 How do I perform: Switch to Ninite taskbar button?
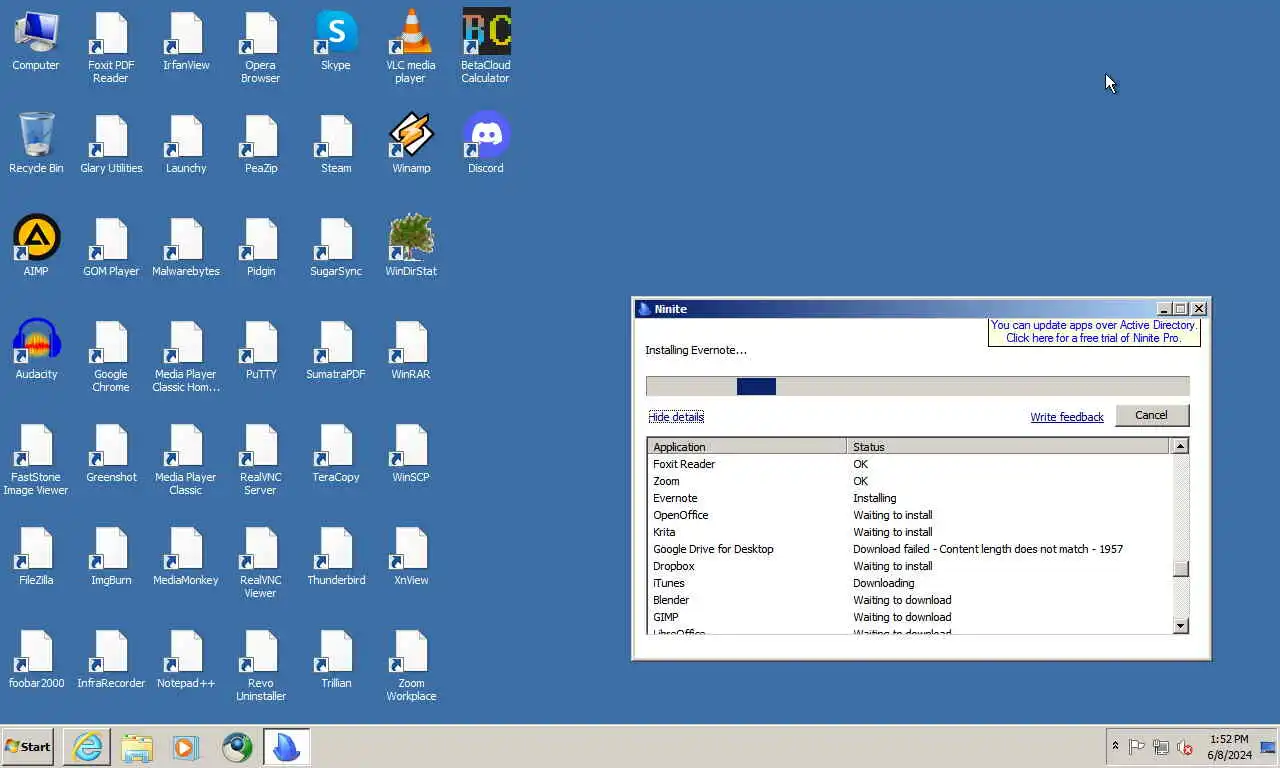[287, 746]
